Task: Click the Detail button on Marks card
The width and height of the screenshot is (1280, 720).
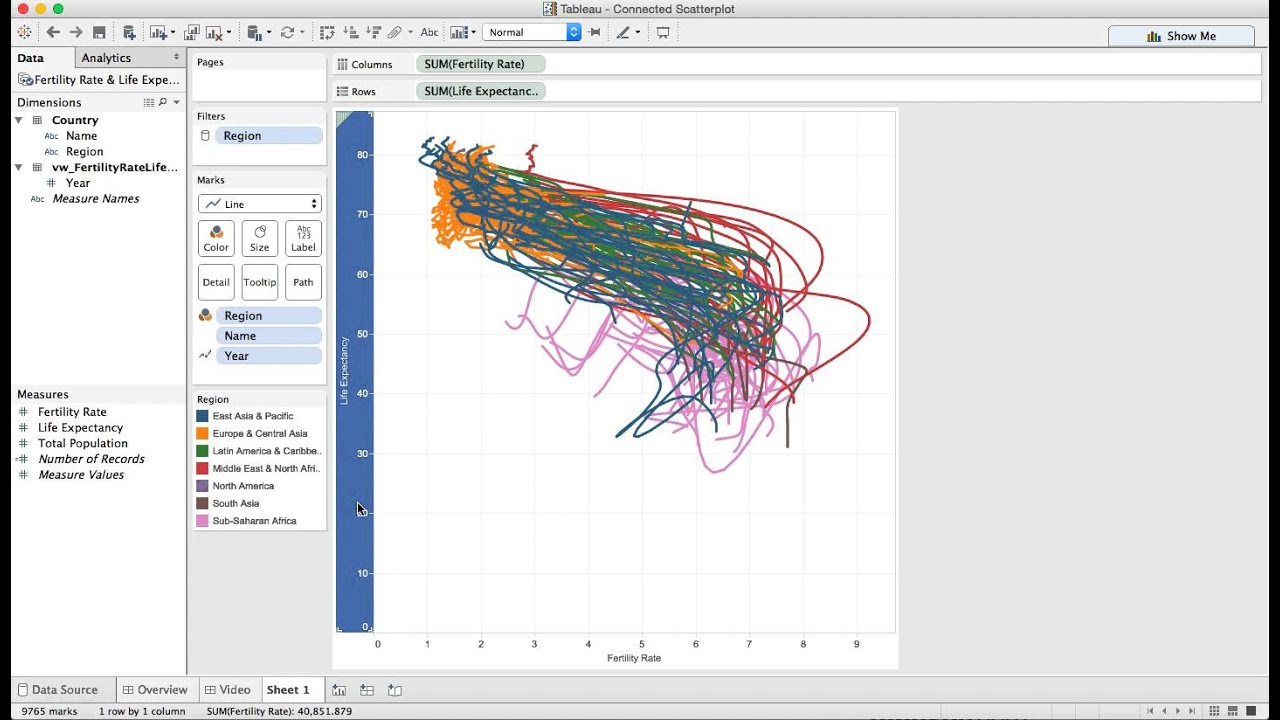Action: point(216,282)
